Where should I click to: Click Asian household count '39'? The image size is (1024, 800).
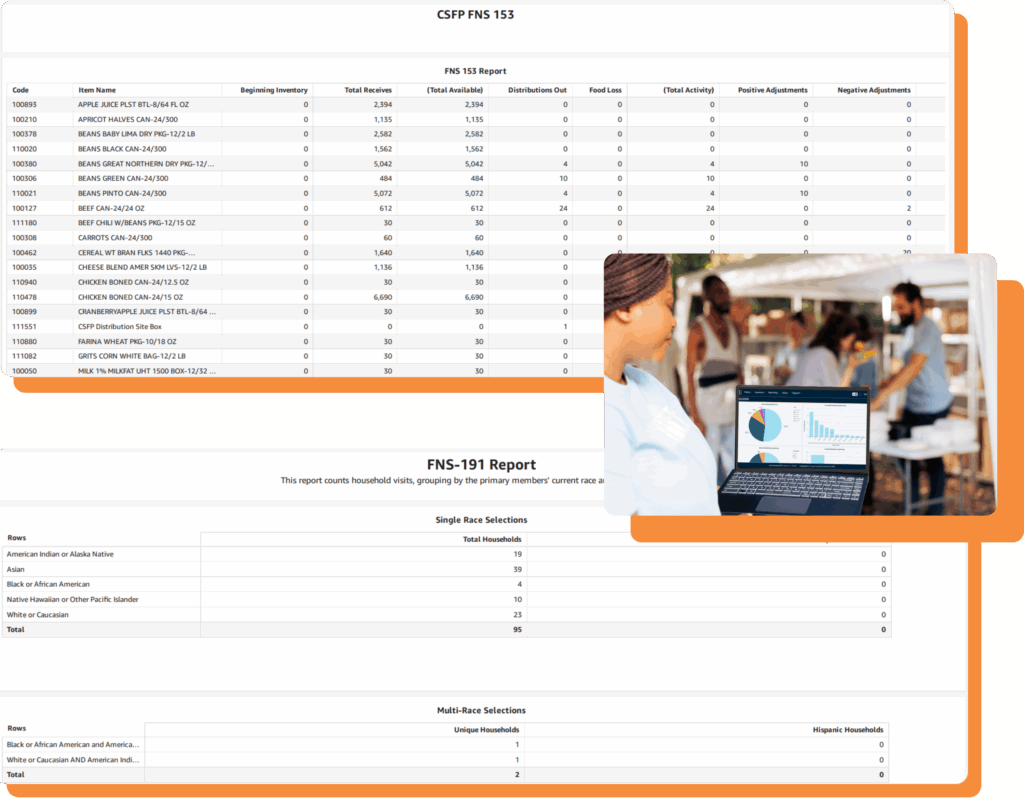tap(517, 569)
